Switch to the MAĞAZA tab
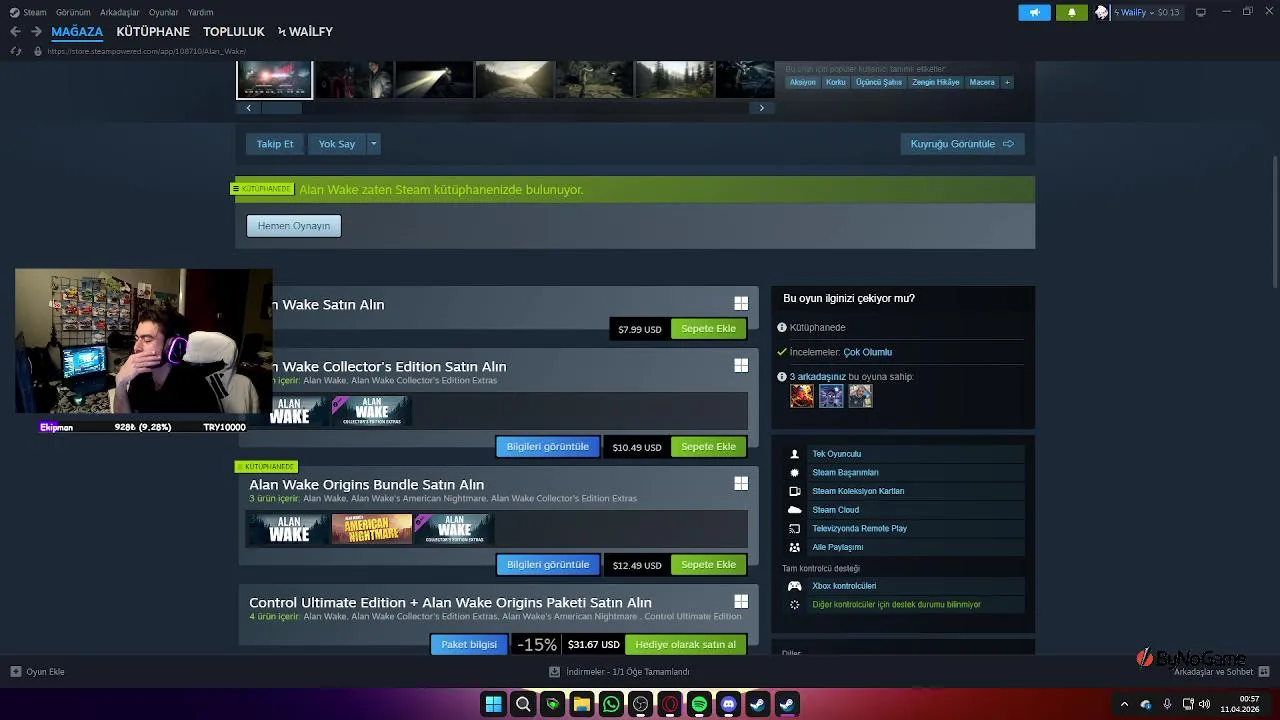This screenshot has width=1280, height=720. [x=77, y=31]
